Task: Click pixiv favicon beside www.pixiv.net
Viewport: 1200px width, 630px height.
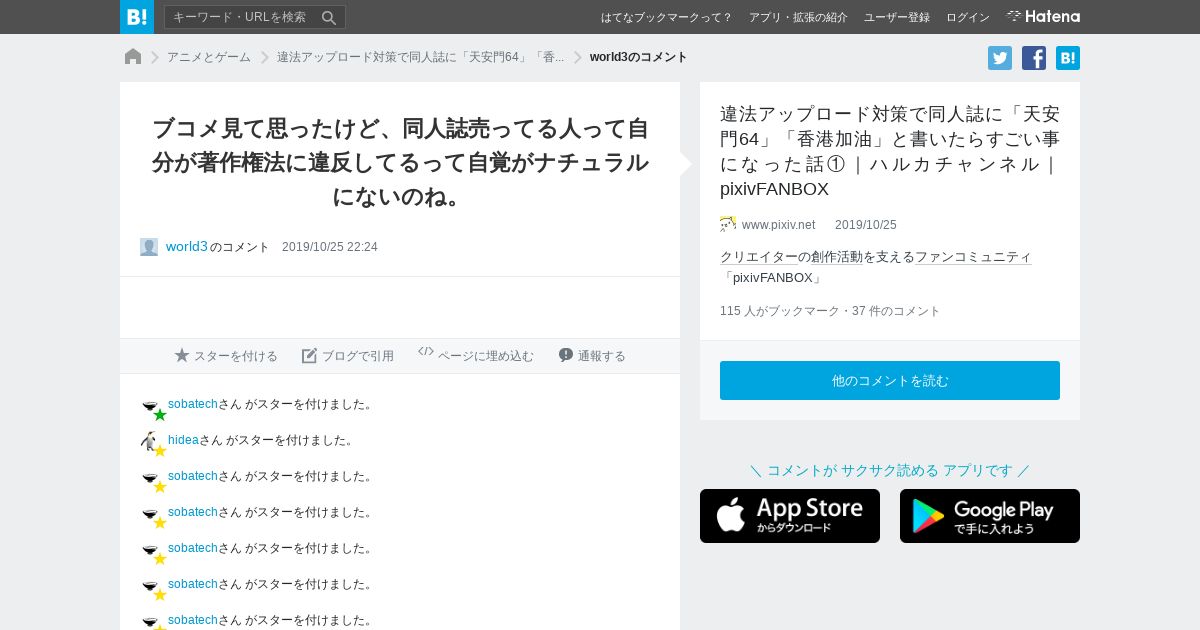Action: (x=728, y=224)
